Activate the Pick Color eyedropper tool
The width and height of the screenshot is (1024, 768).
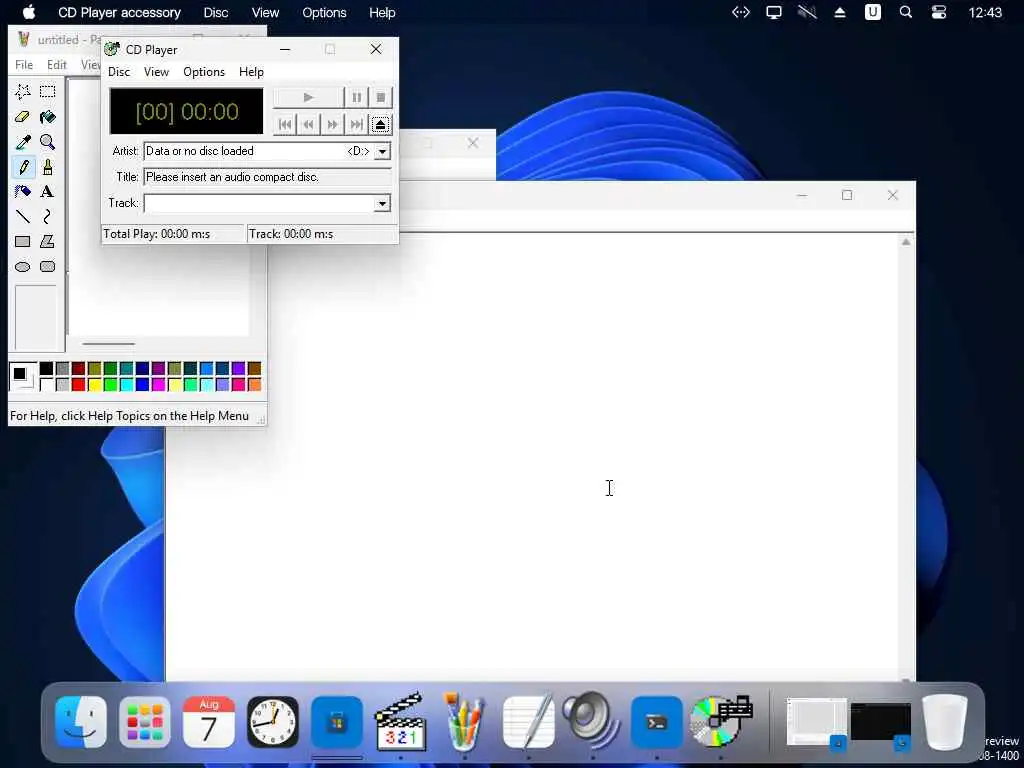(23, 142)
